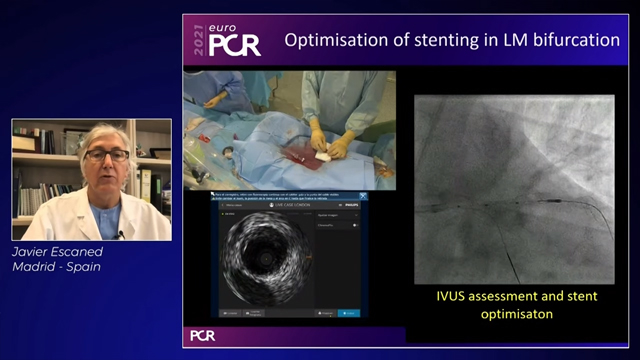The height and width of the screenshot is (360, 640).
Task: Click the gray button left of the blue one
Action: click(x=326, y=313)
